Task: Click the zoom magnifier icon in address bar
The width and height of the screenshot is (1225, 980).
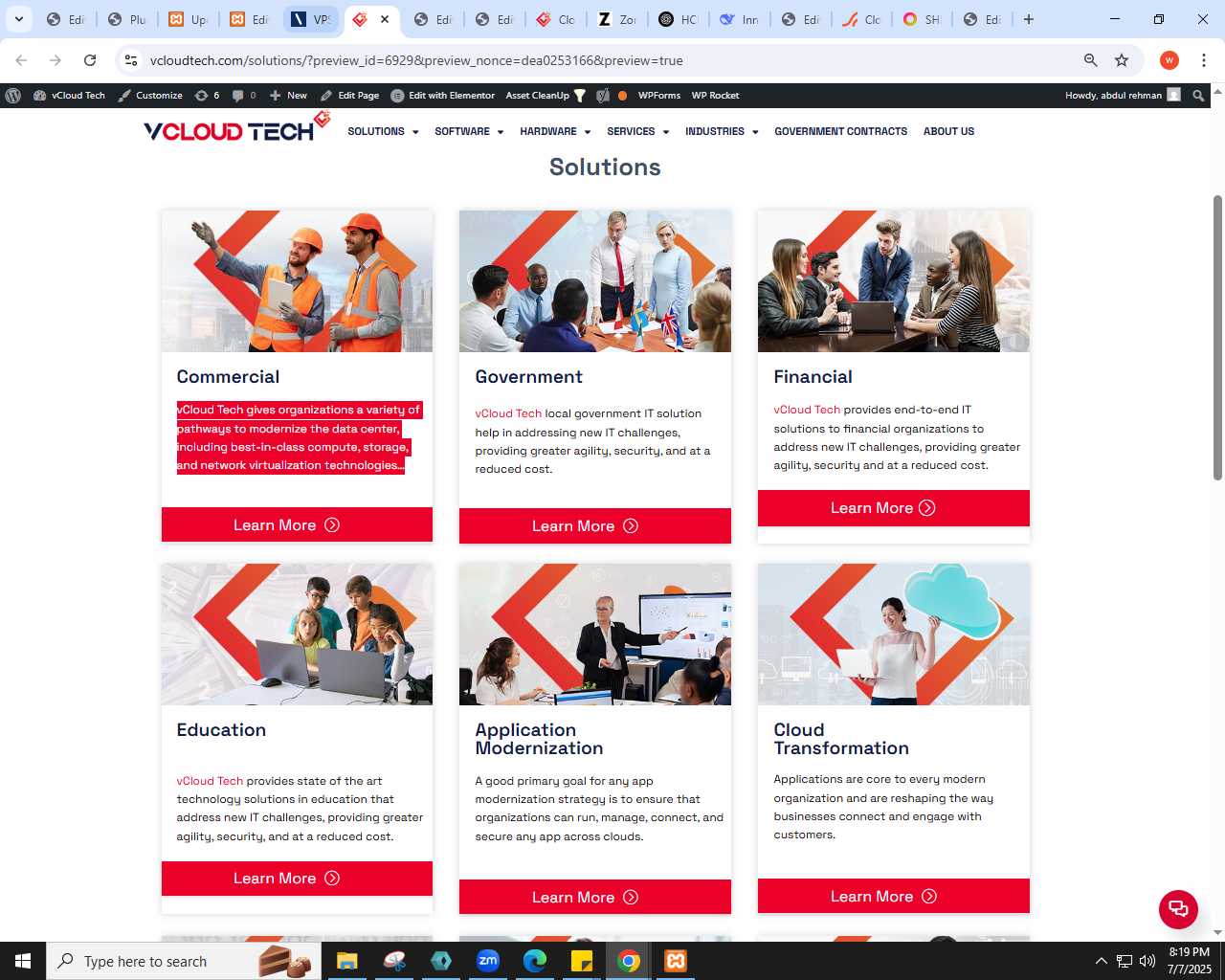Action: [x=1090, y=60]
